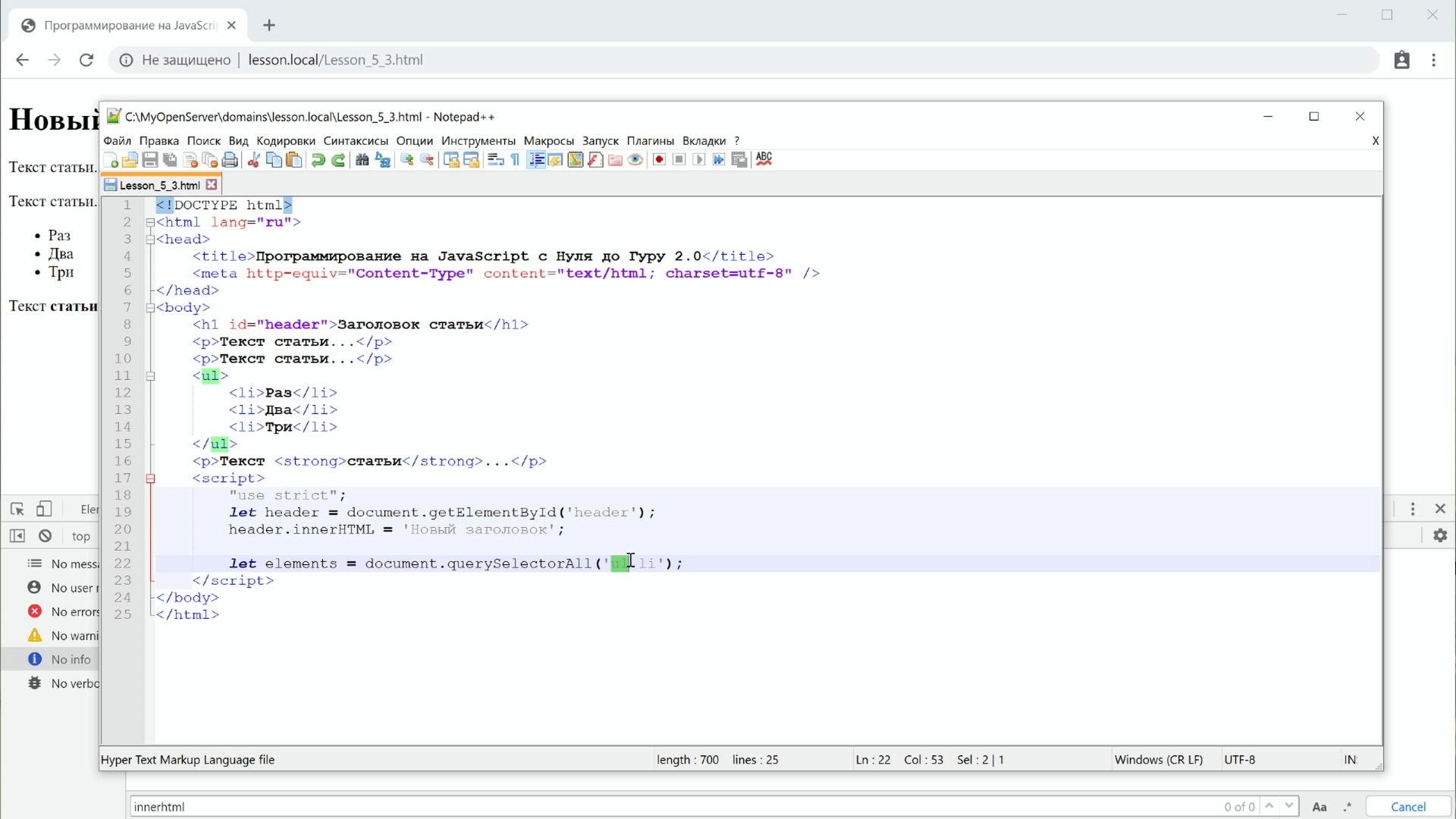Viewport: 1456px width, 819px height.
Task: Collapse the script block fold marker
Action: tap(150, 479)
